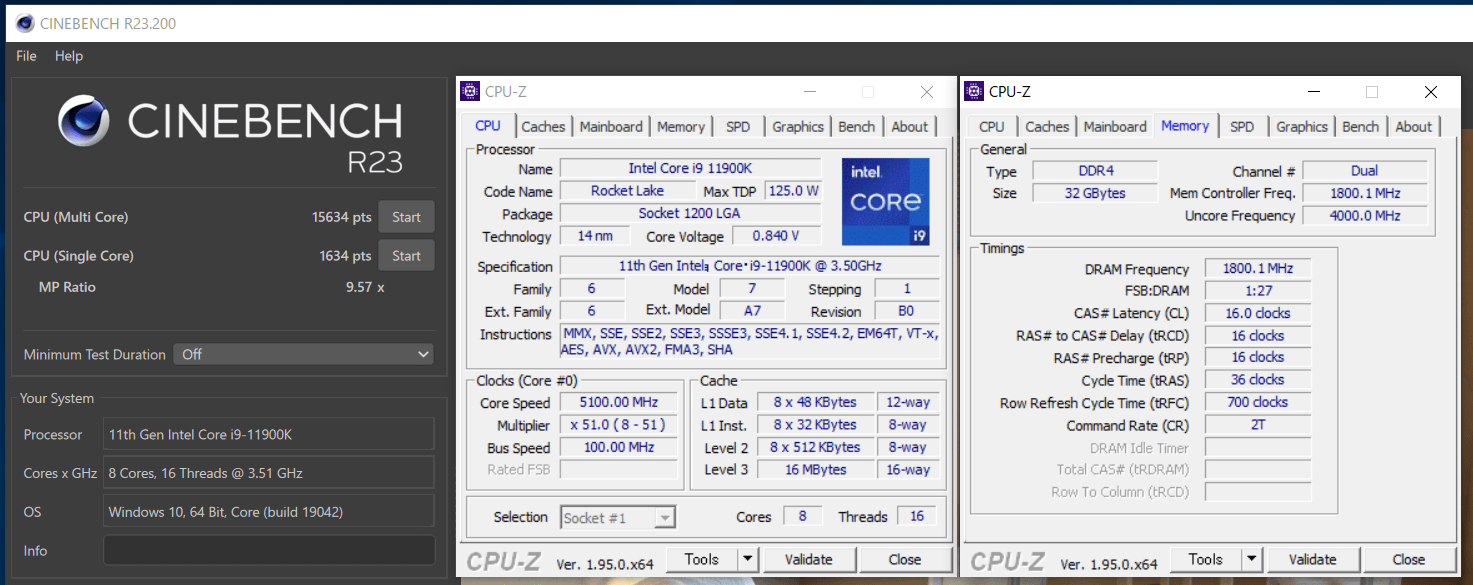This screenshot has height=585, width=1473.
Task: Click the Package value 'Socket 1200 LGA'
Action: pyautogui.click(x=690, y=213)
